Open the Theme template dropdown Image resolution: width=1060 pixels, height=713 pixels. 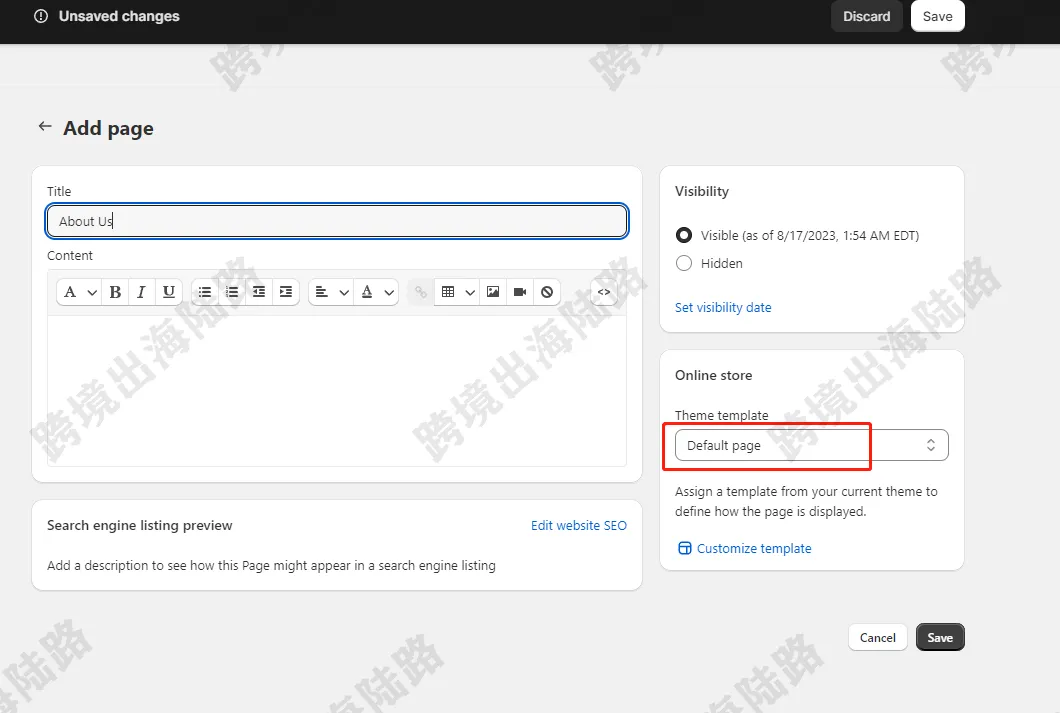811,445
